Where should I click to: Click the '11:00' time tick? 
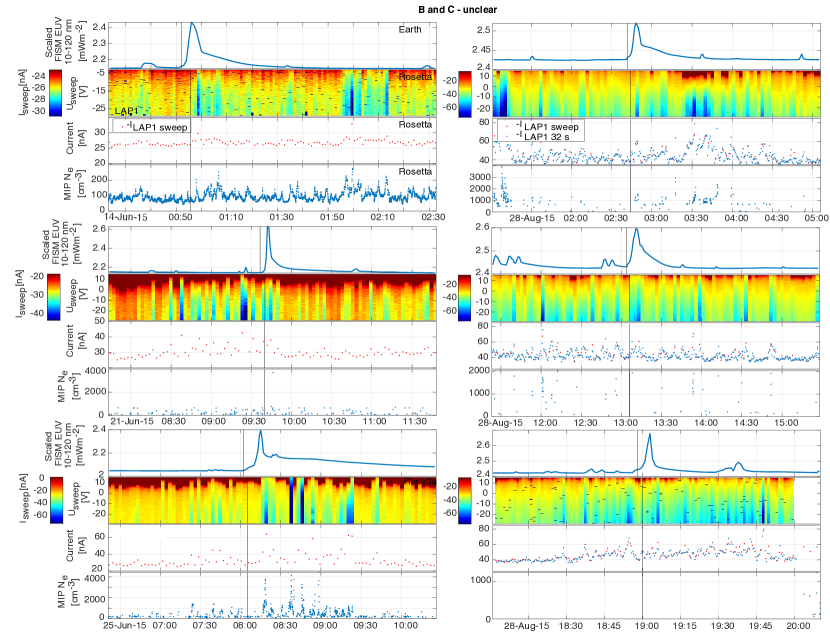tap(374, 421)
